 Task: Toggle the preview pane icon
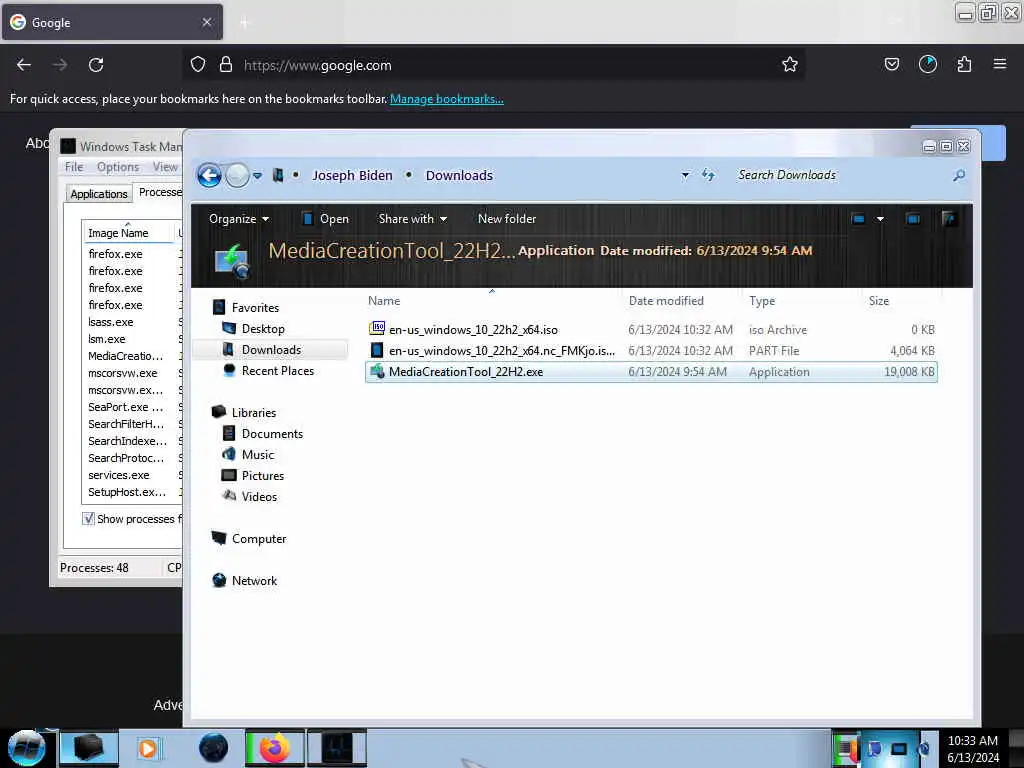pos(913,219)
